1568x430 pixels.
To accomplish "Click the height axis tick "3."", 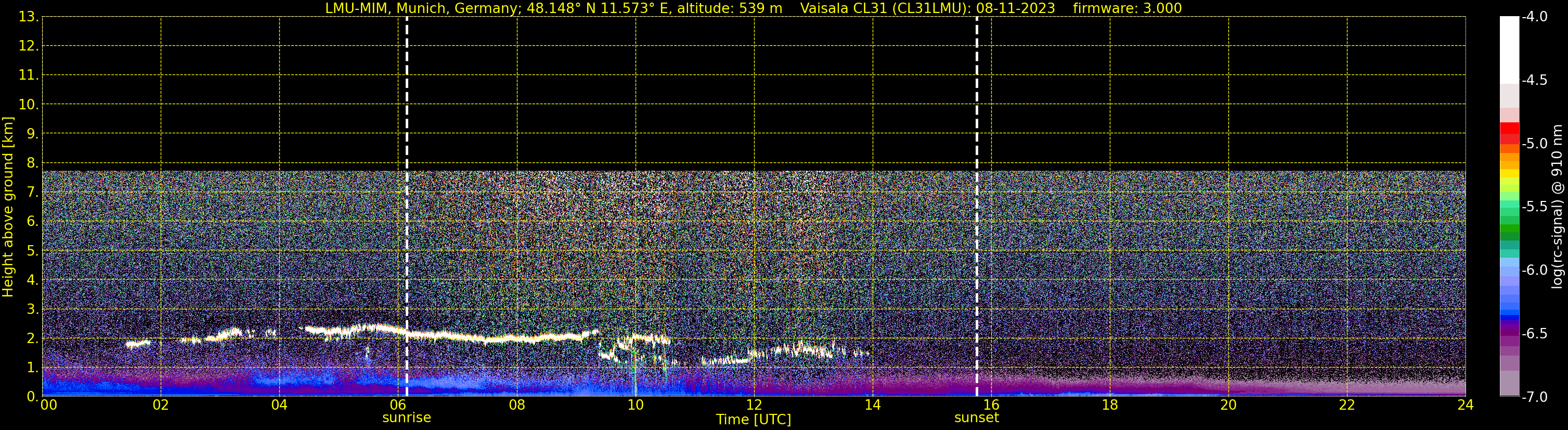I will click(x=33, y=309).
